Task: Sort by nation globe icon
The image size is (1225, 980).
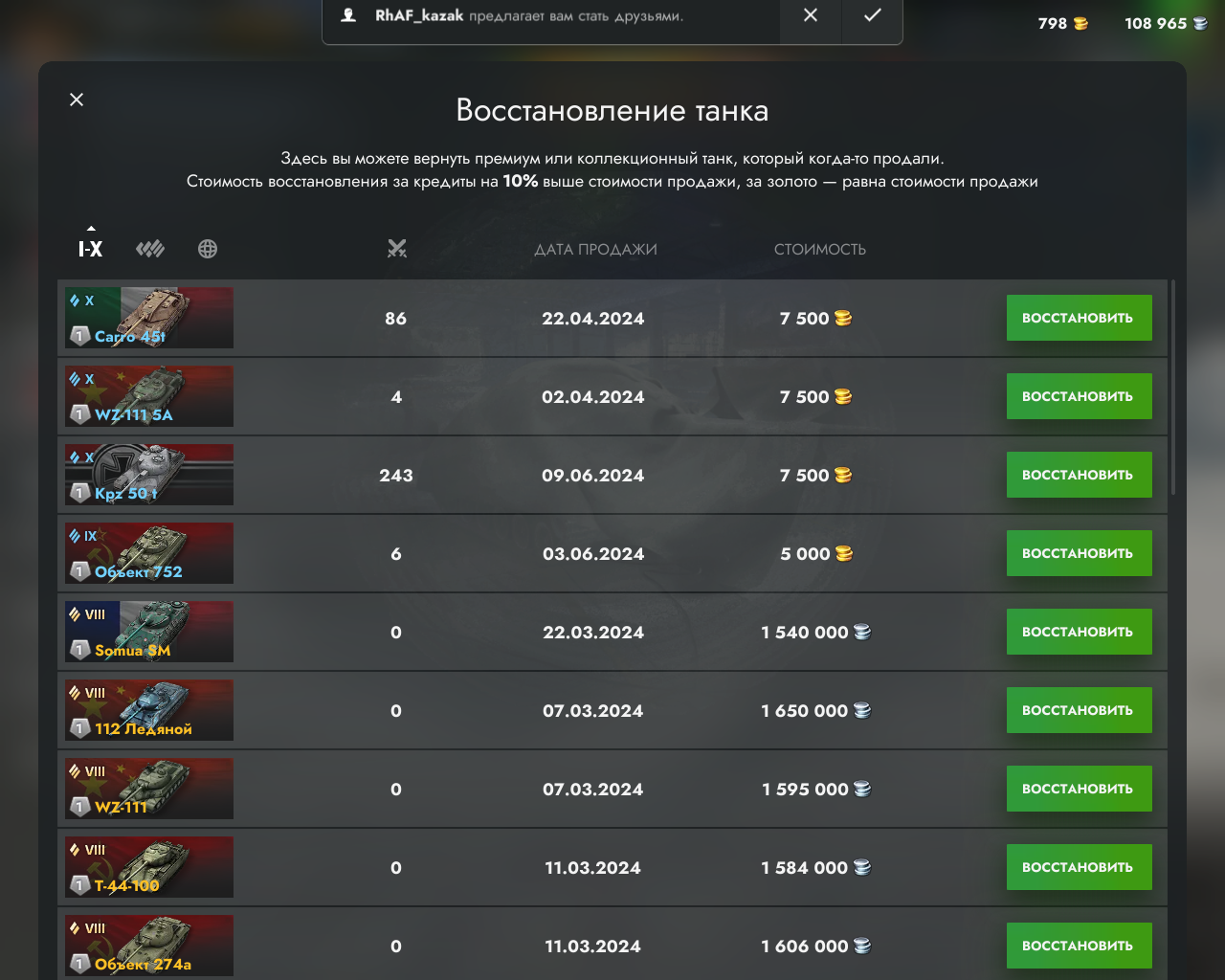Action: pos(208,249)
